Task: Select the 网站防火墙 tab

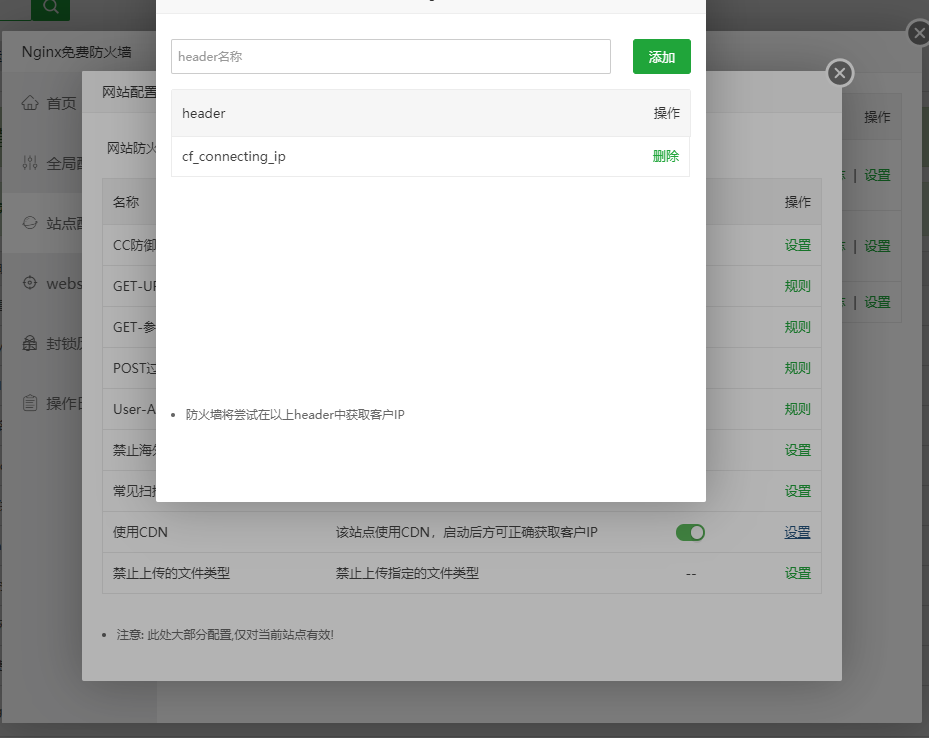Action: [130, 147]
